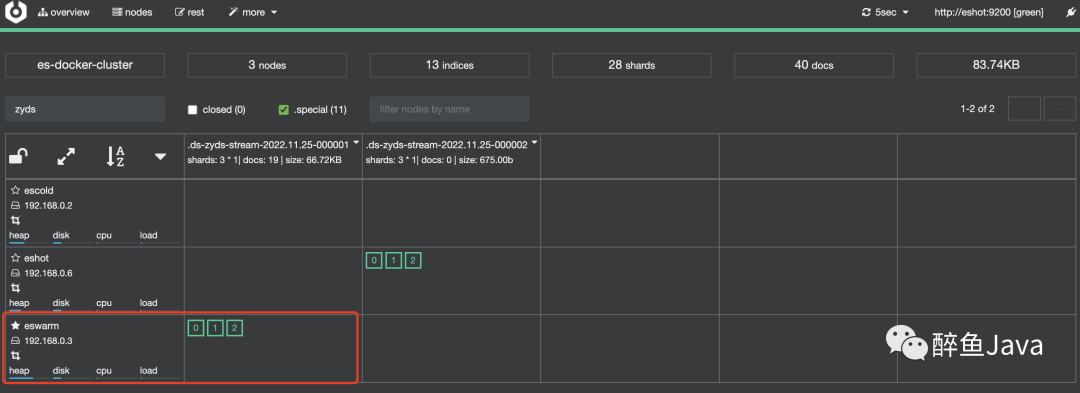The height and width of the screenshot is (393, 1080).
Task: Click the filled star beside eswarm
Action: (15, 326)
